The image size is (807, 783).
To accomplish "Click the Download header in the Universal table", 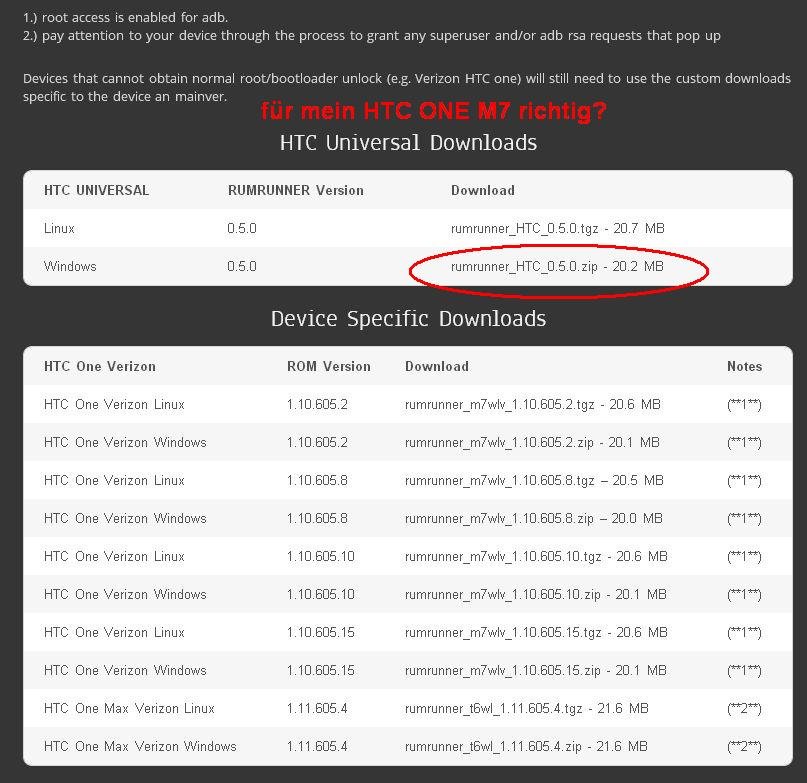I will click(x=483, y=190).
